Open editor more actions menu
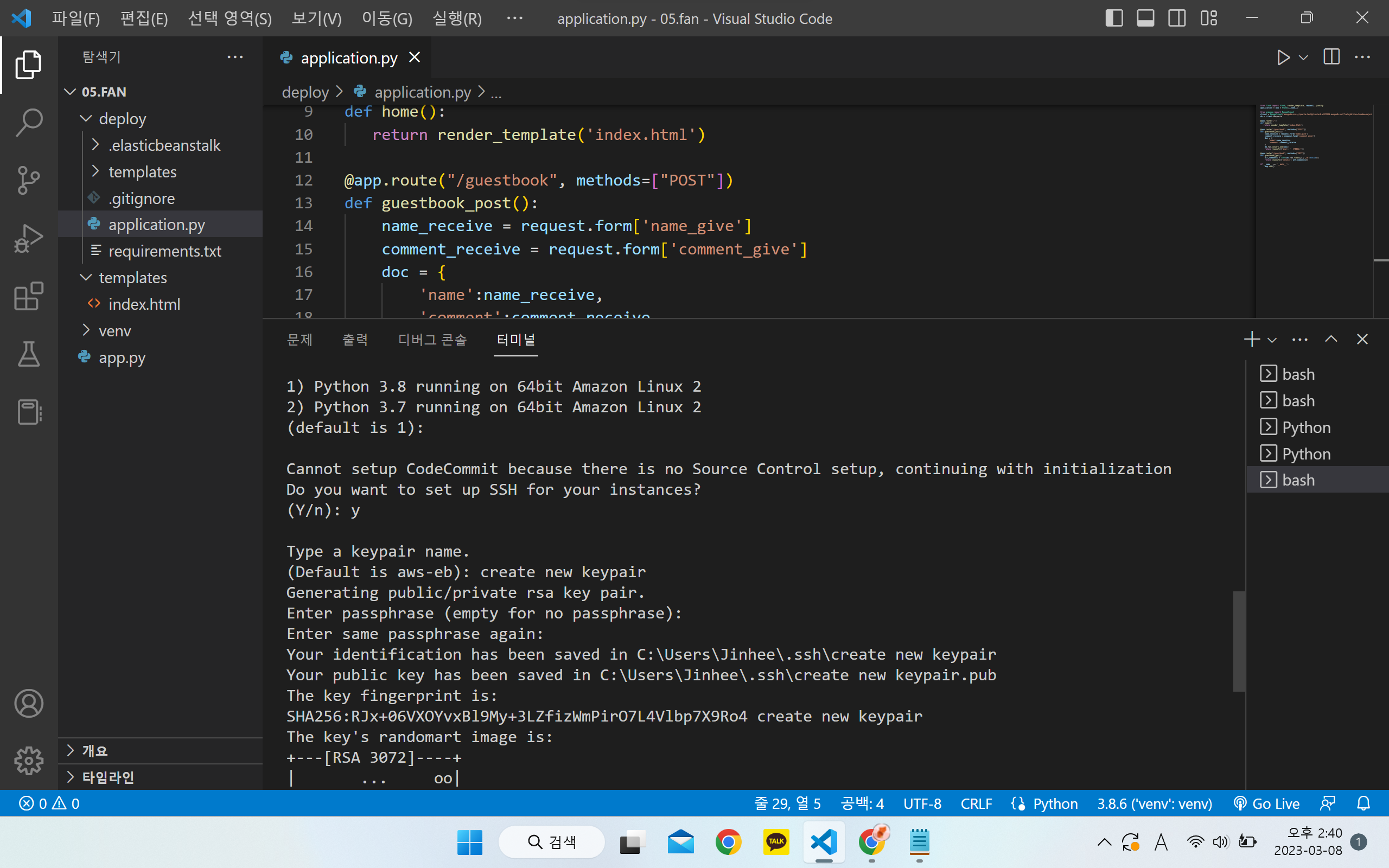1389x868 pixels. tap(1362, 57)
